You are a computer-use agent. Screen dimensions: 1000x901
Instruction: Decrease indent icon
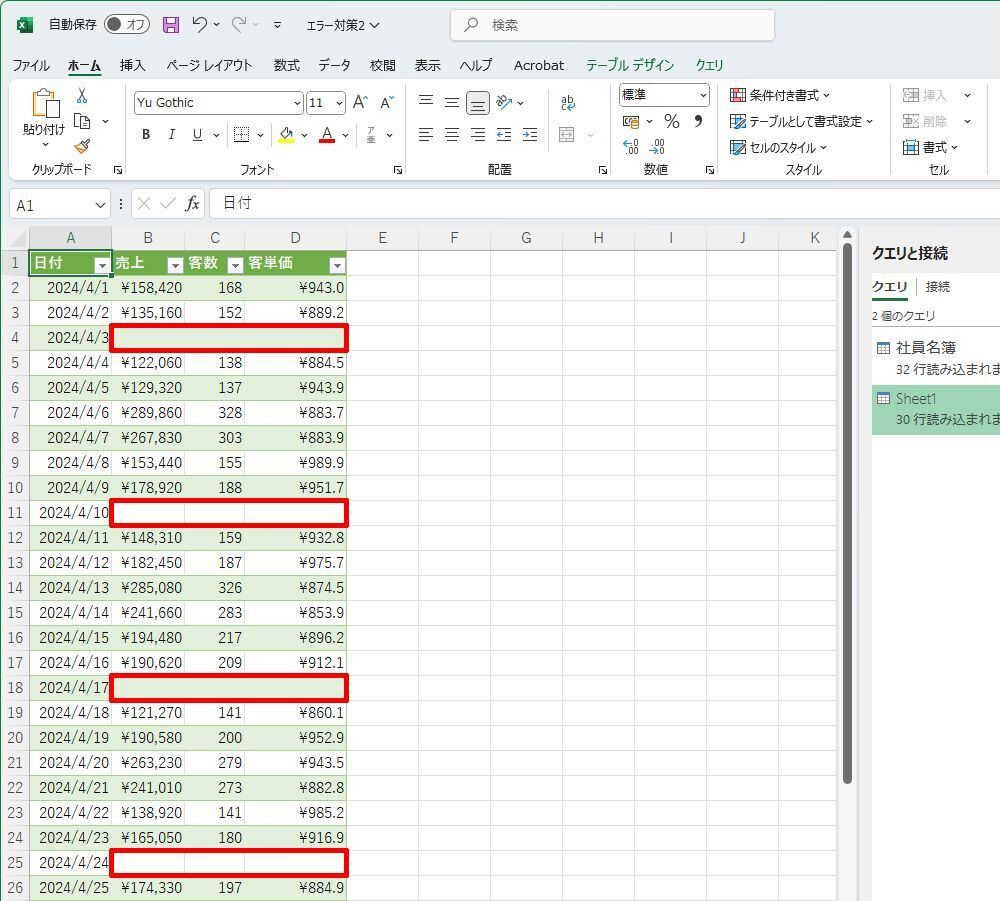point(504,135)
